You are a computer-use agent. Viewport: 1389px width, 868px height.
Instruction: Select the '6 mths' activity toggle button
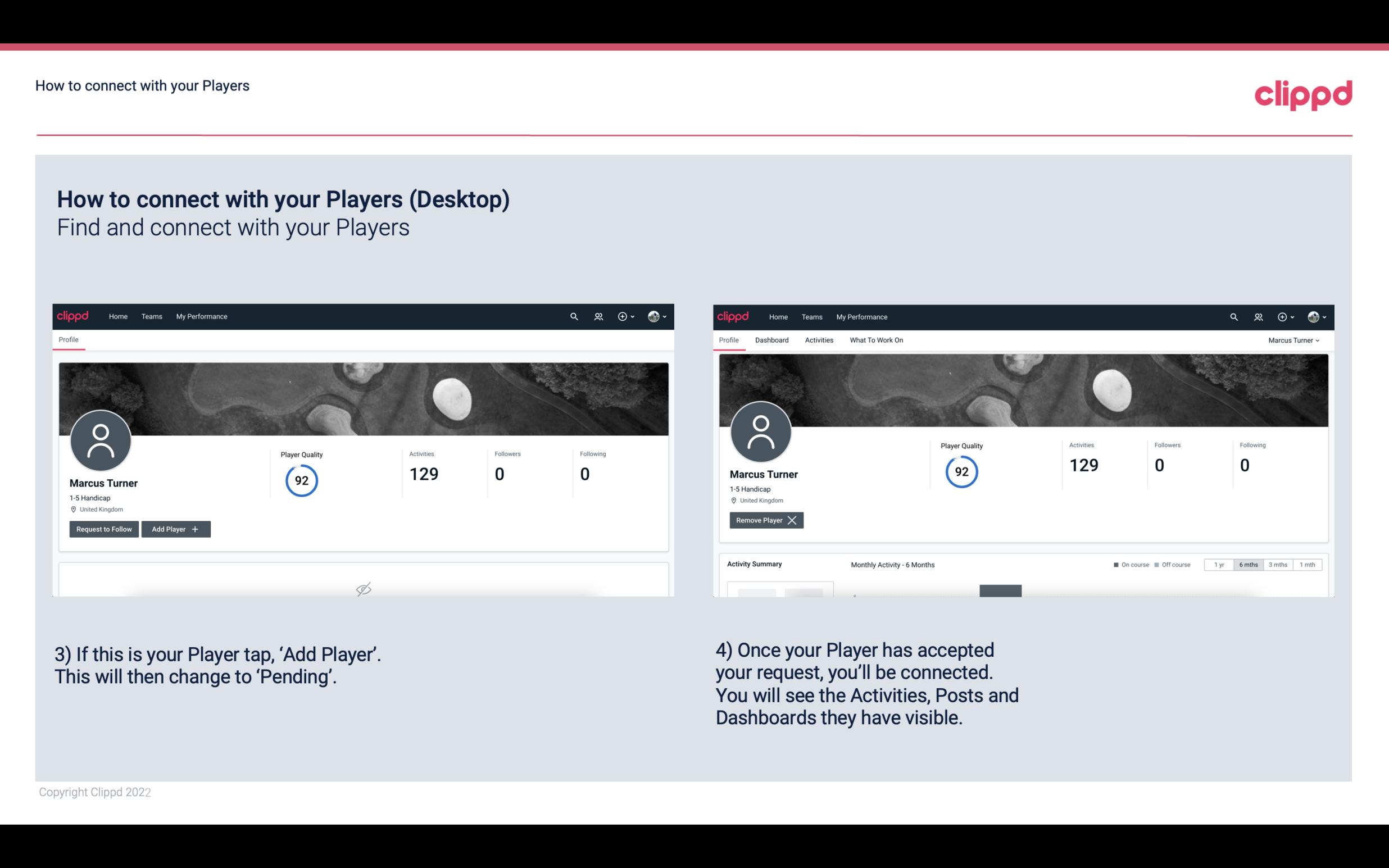[1247, 564]
